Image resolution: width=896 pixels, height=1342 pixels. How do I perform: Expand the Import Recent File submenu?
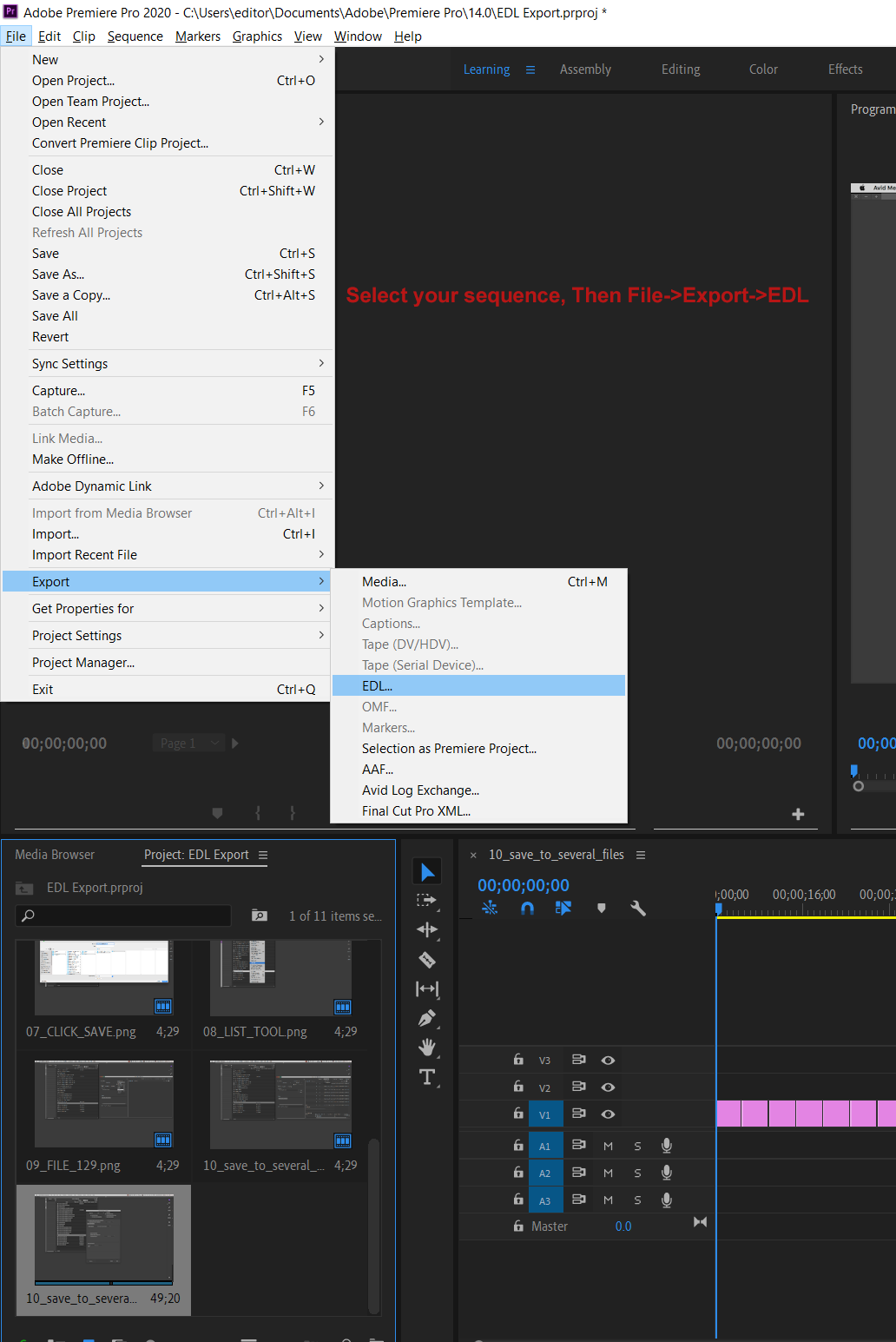[x=168, y=555]
